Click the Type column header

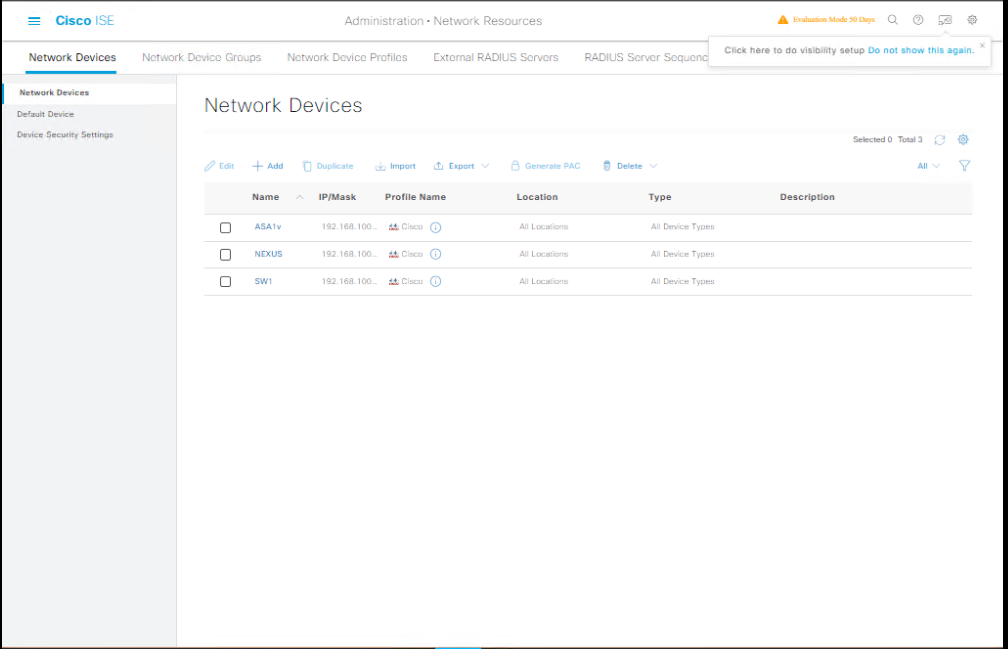tap(660, 197)
